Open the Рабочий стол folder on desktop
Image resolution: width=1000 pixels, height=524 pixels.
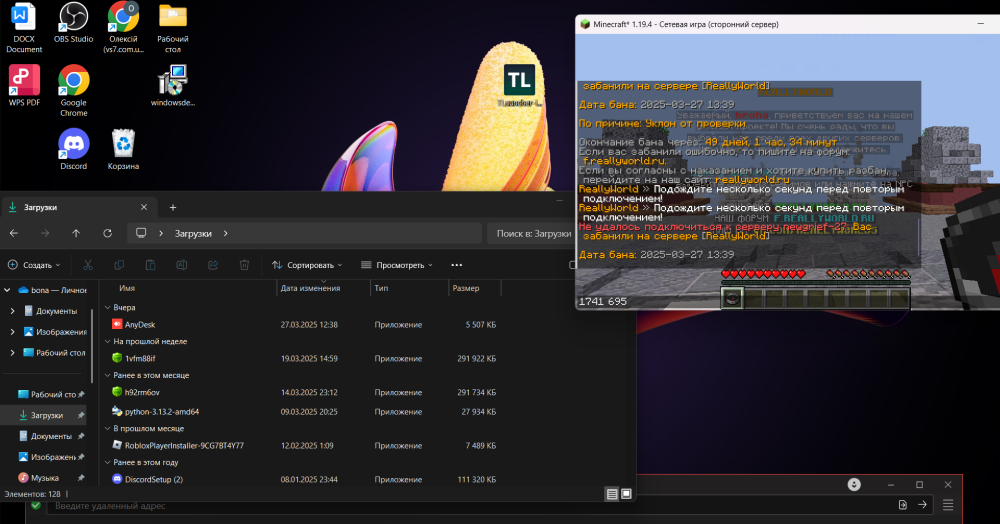173,28
